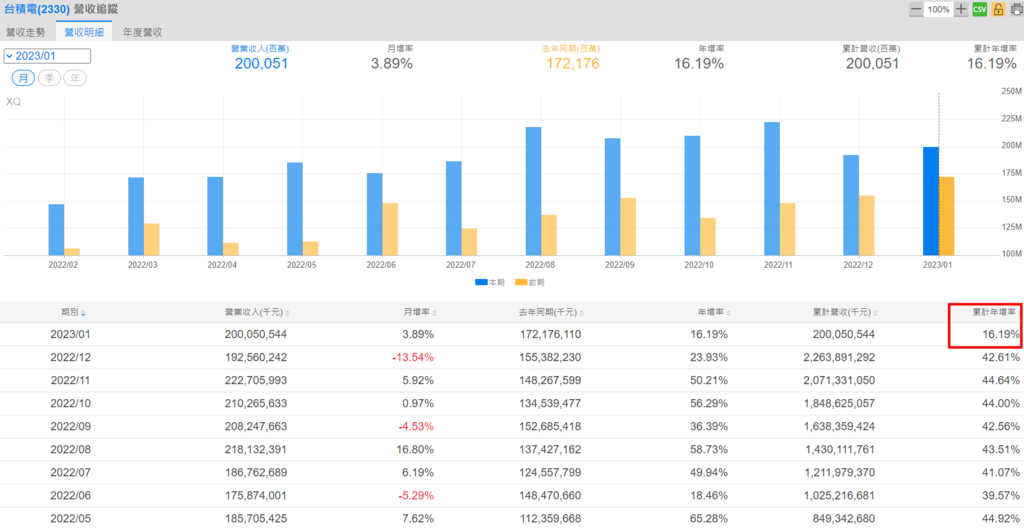Click the 2022/09 chart axis label

pos(620,265)
